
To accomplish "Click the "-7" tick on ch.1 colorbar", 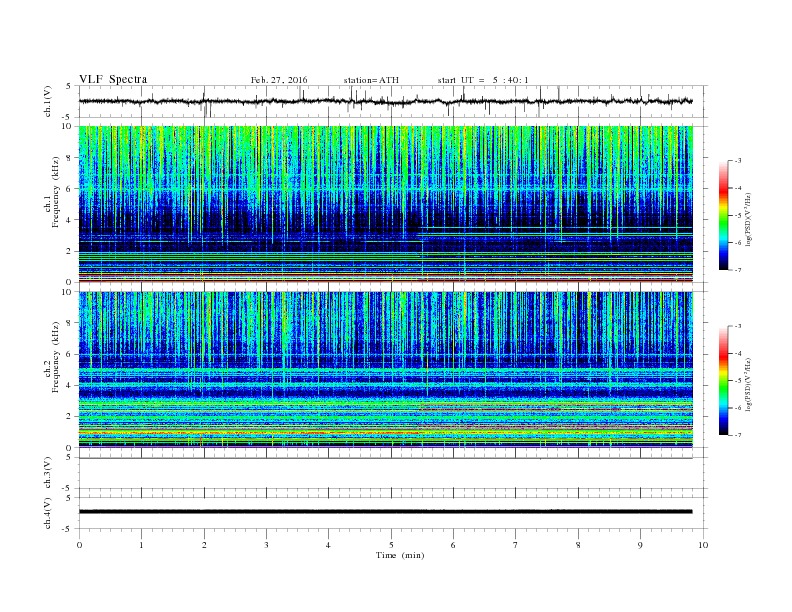I will (x=738, y=270).
